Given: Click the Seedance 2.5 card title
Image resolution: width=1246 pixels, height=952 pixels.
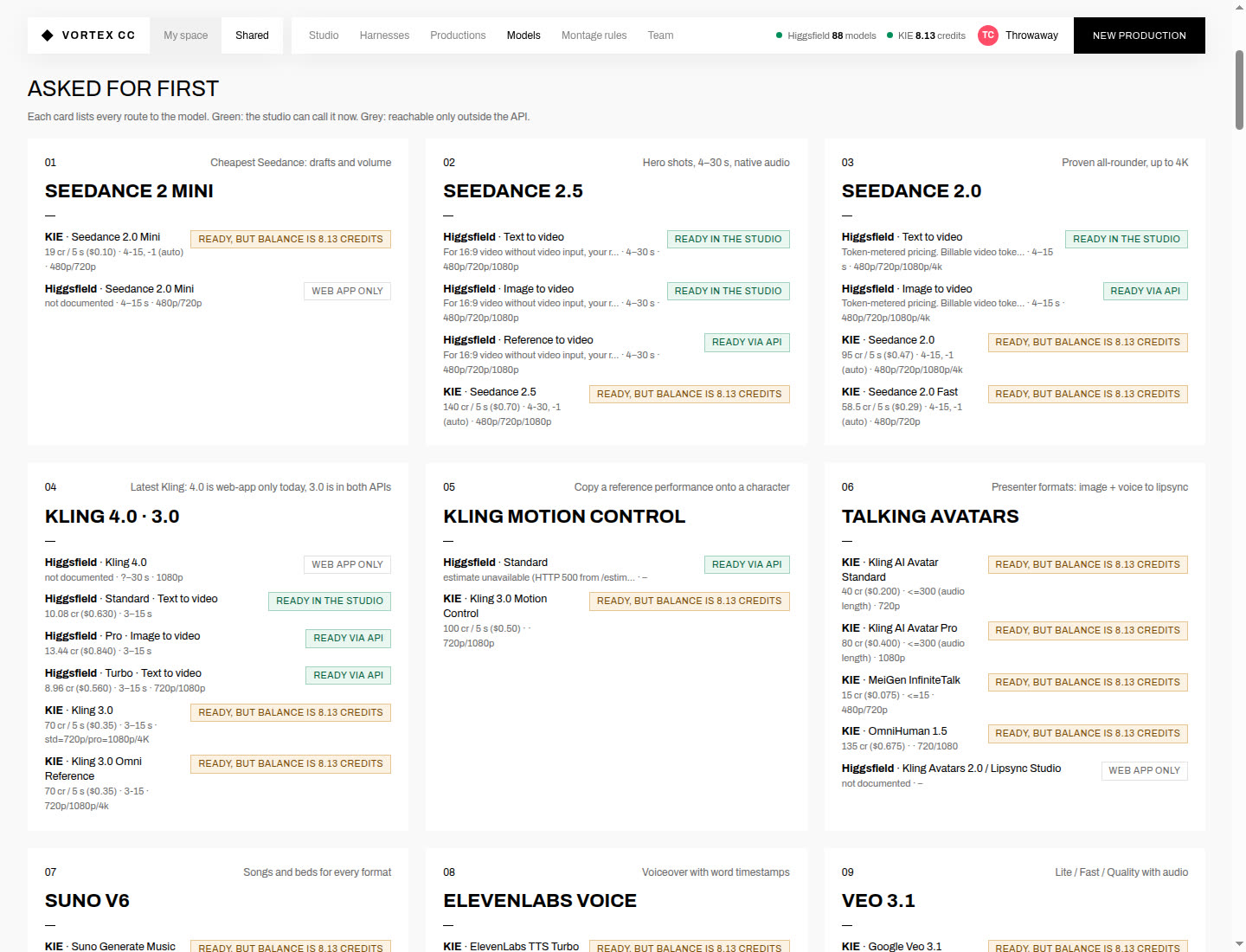Looking at the screenshot, I should point(513,191).
